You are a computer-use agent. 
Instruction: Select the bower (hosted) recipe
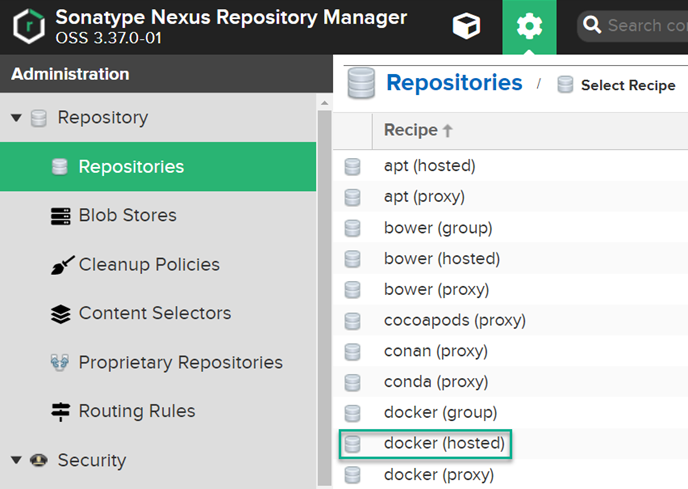(x=510, y=259)
